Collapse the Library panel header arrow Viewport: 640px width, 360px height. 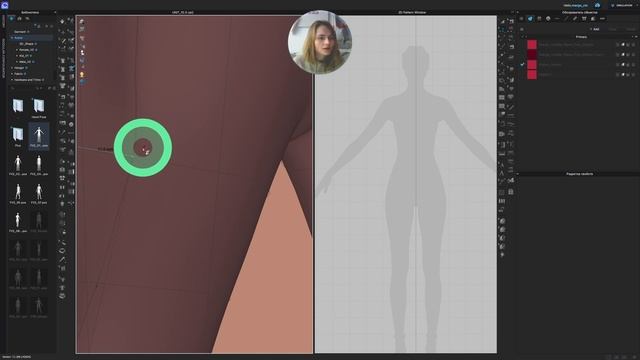coord(55,13)
